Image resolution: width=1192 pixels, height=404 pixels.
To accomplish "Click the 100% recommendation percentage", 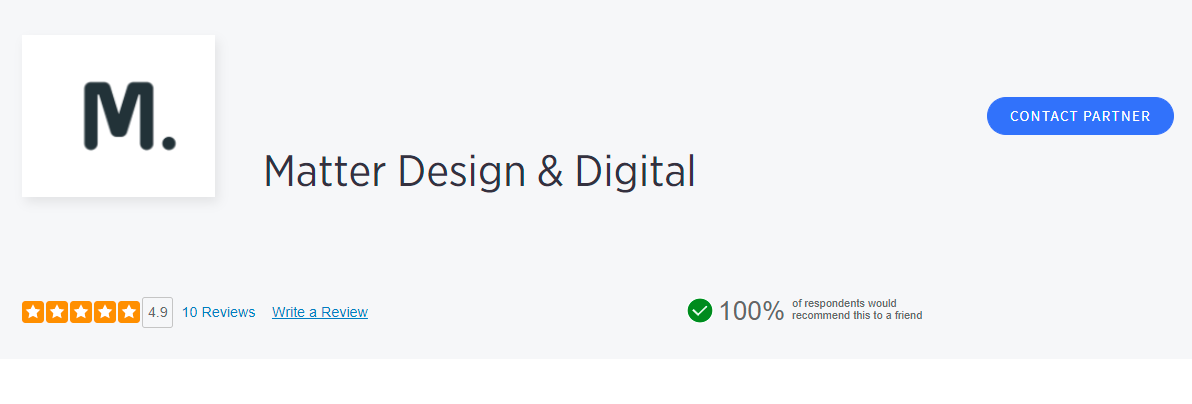I will click(751, 311).
